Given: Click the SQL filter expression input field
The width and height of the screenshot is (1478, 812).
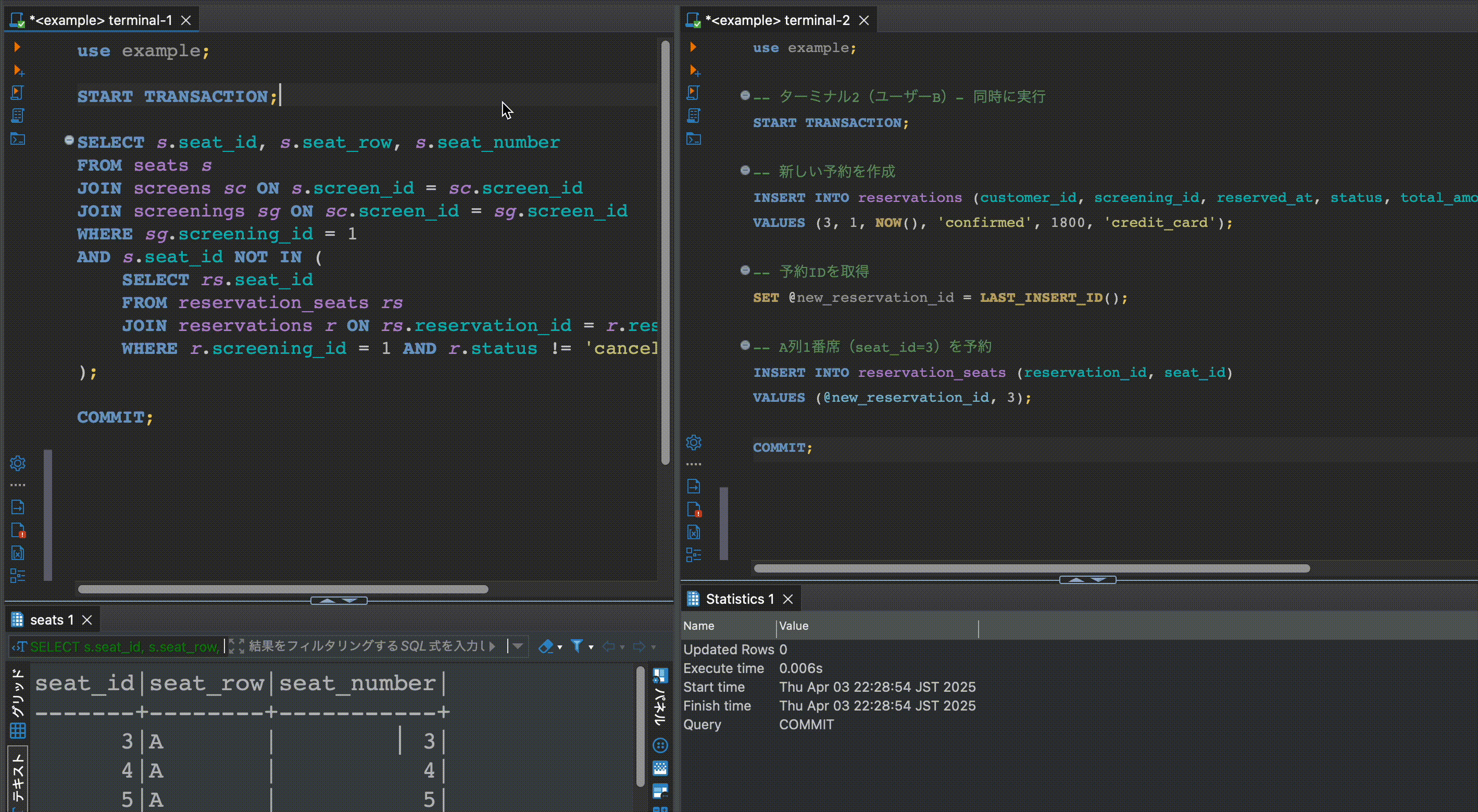Looking at the screenshot, I should tap(367, 647).
